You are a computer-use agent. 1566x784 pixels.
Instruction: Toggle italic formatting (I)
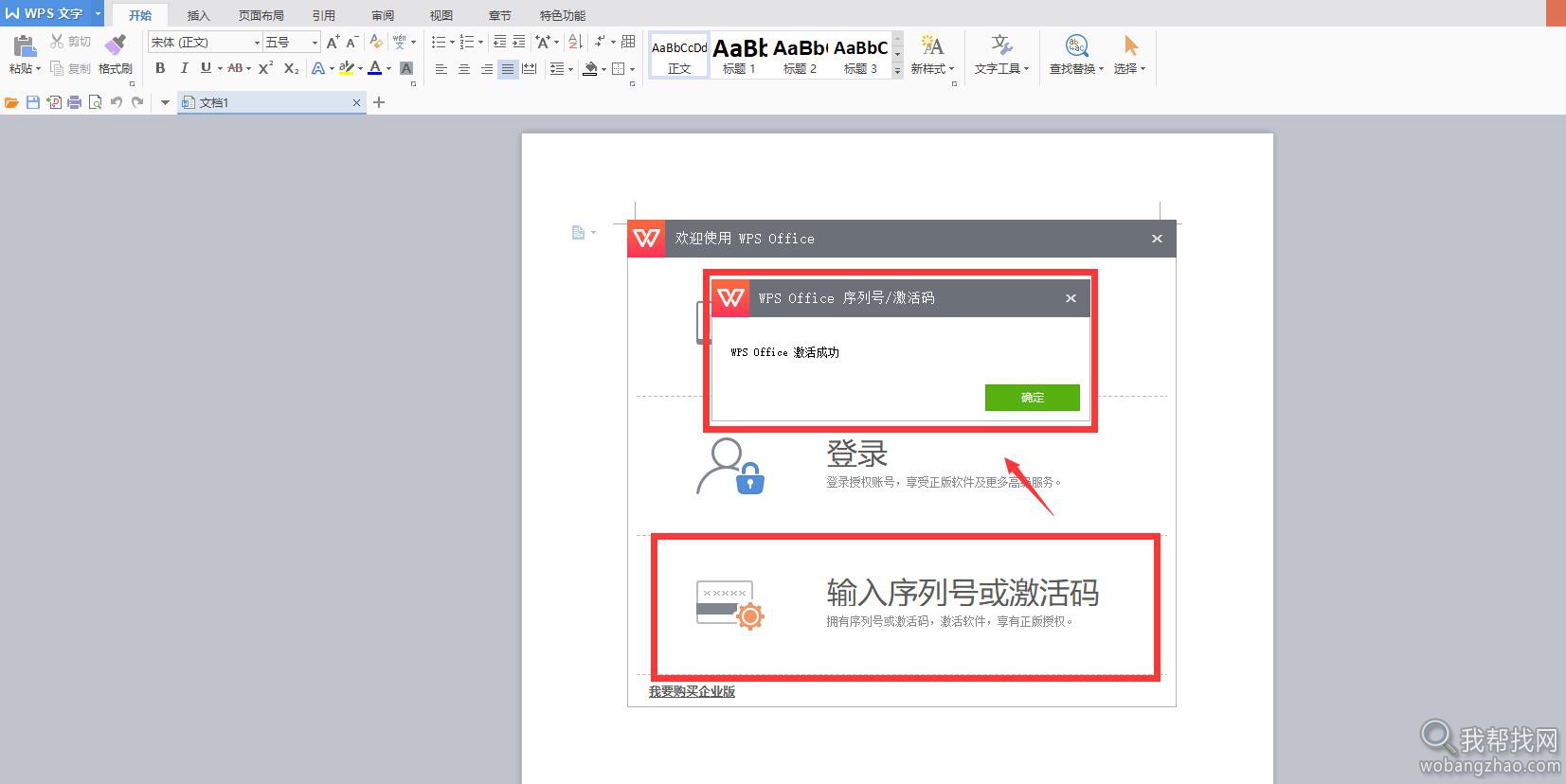point(183,68)
